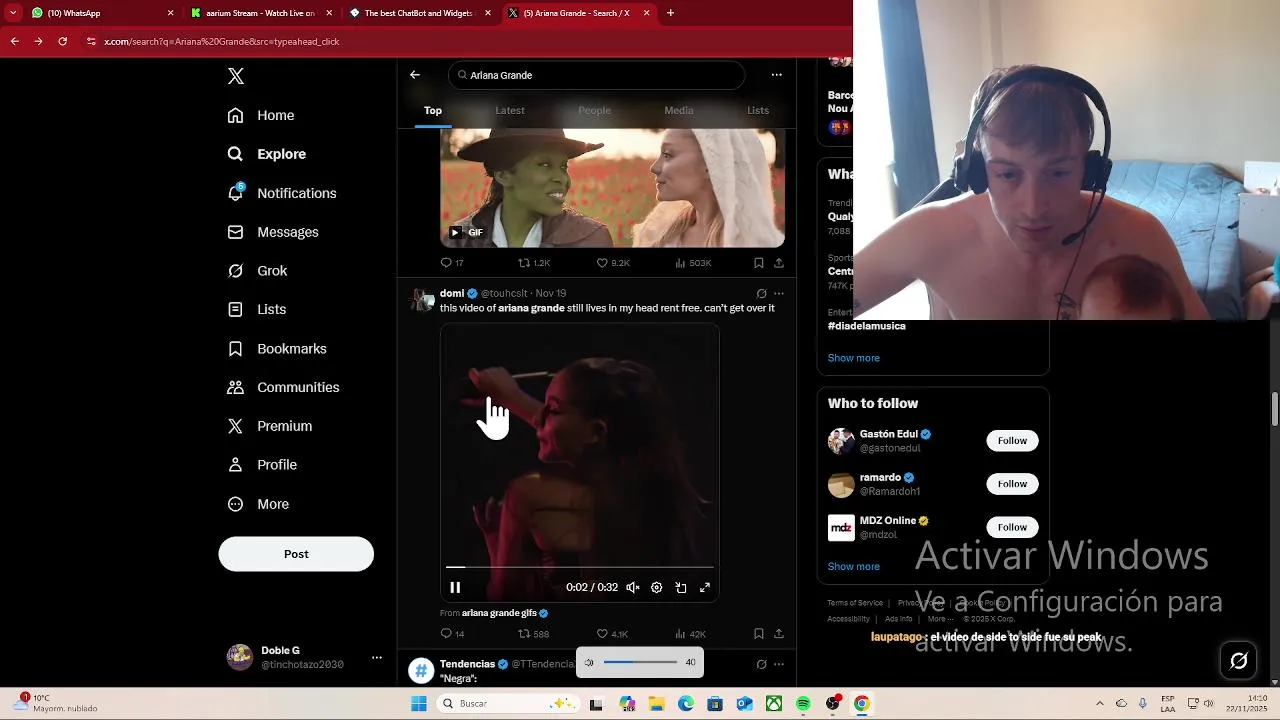Share domi's video post
This screenshot has width=1280, height=720.
click(779, 634)
